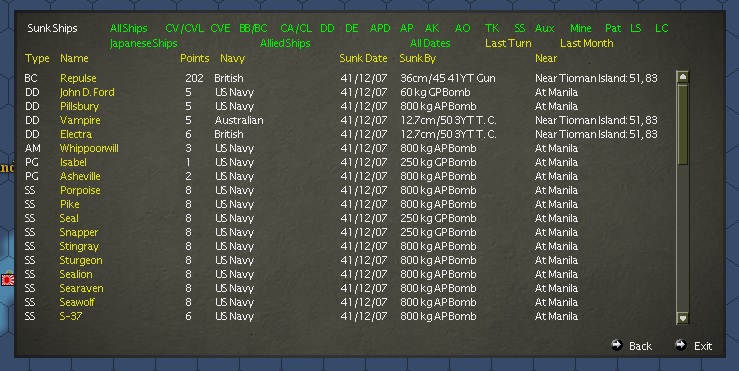Click points value 202 for Repulse
The height and width of the screenshot is (371, 739).
pos(194,78)
